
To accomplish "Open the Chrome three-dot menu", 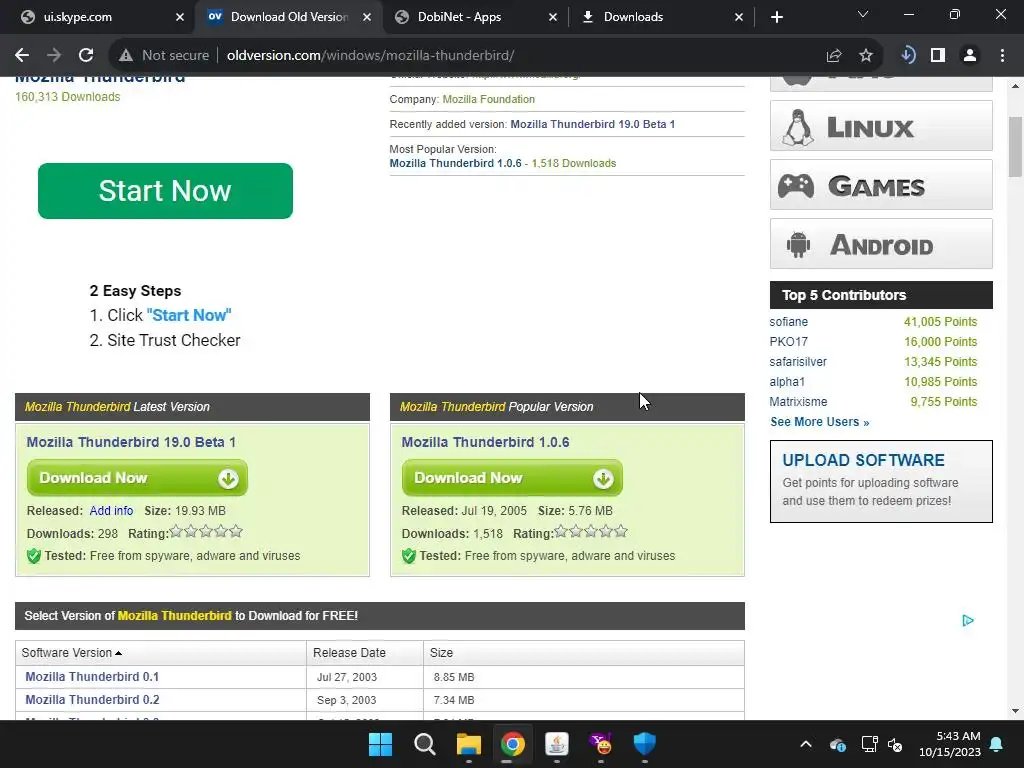I will click(x=1002, y=56).
